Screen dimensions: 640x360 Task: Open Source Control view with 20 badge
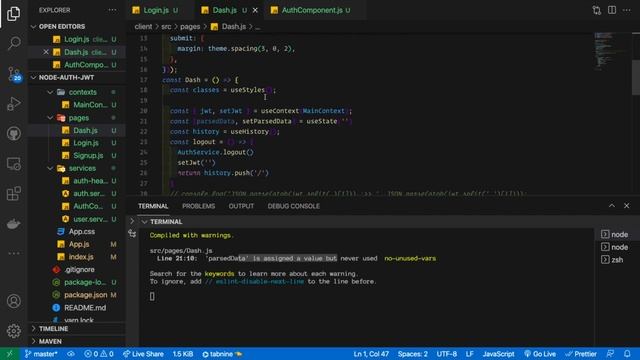point(13,74)
